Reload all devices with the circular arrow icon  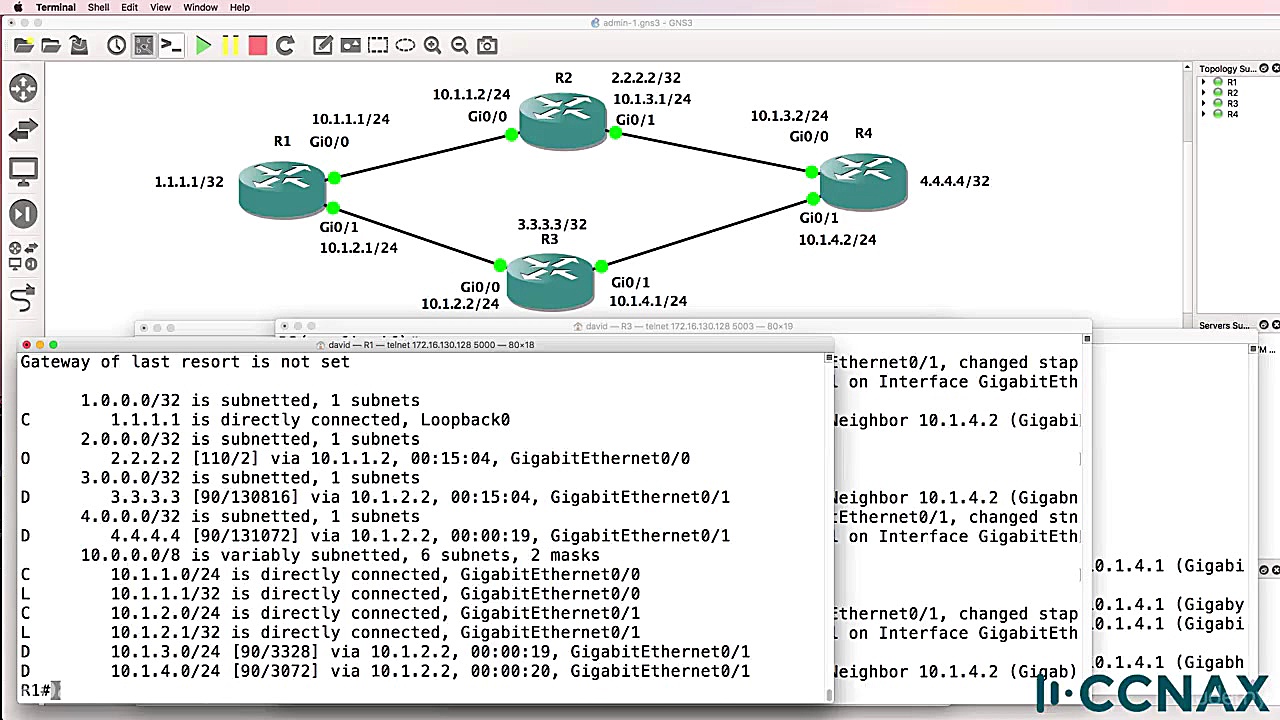pyautogui.click(x=284, y=45)
